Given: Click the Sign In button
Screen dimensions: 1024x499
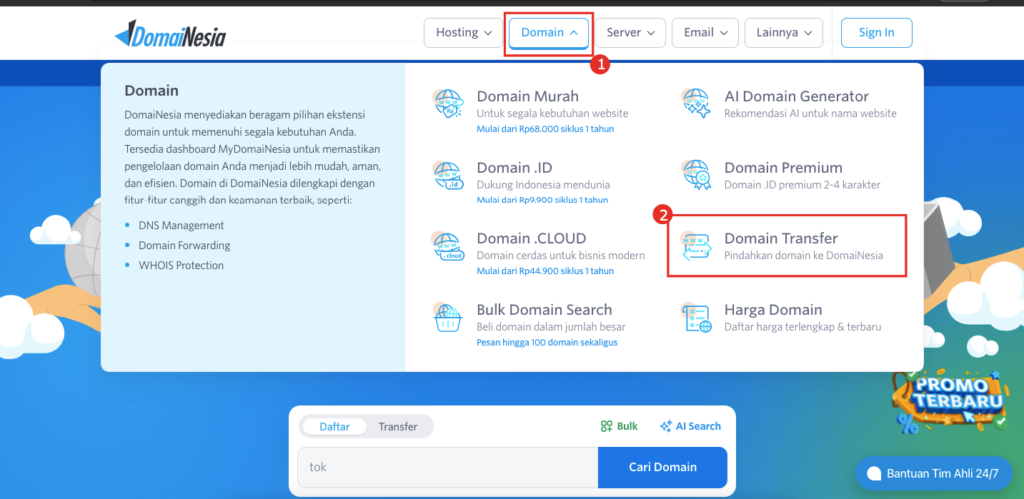Looking at the screenshot, I should click(x=876, y=33).
